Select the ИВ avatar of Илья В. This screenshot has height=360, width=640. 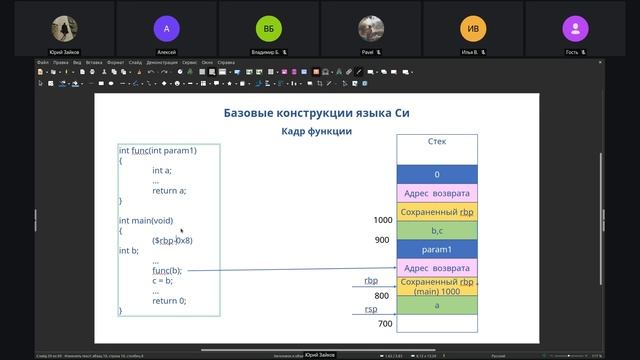pyautogui.click(x=473, y=29)
